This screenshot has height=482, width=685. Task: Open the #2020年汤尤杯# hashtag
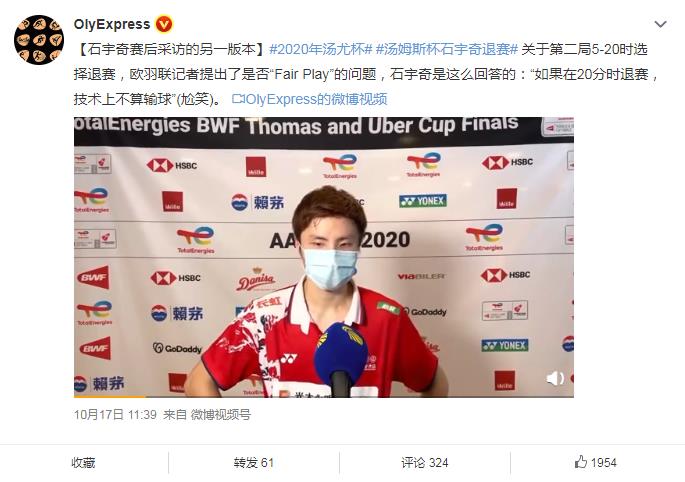pos(321,49)
